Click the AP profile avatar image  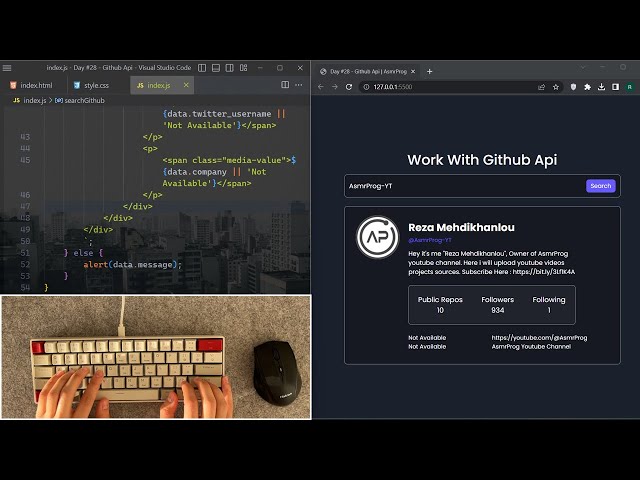click(x=378, y=237)
